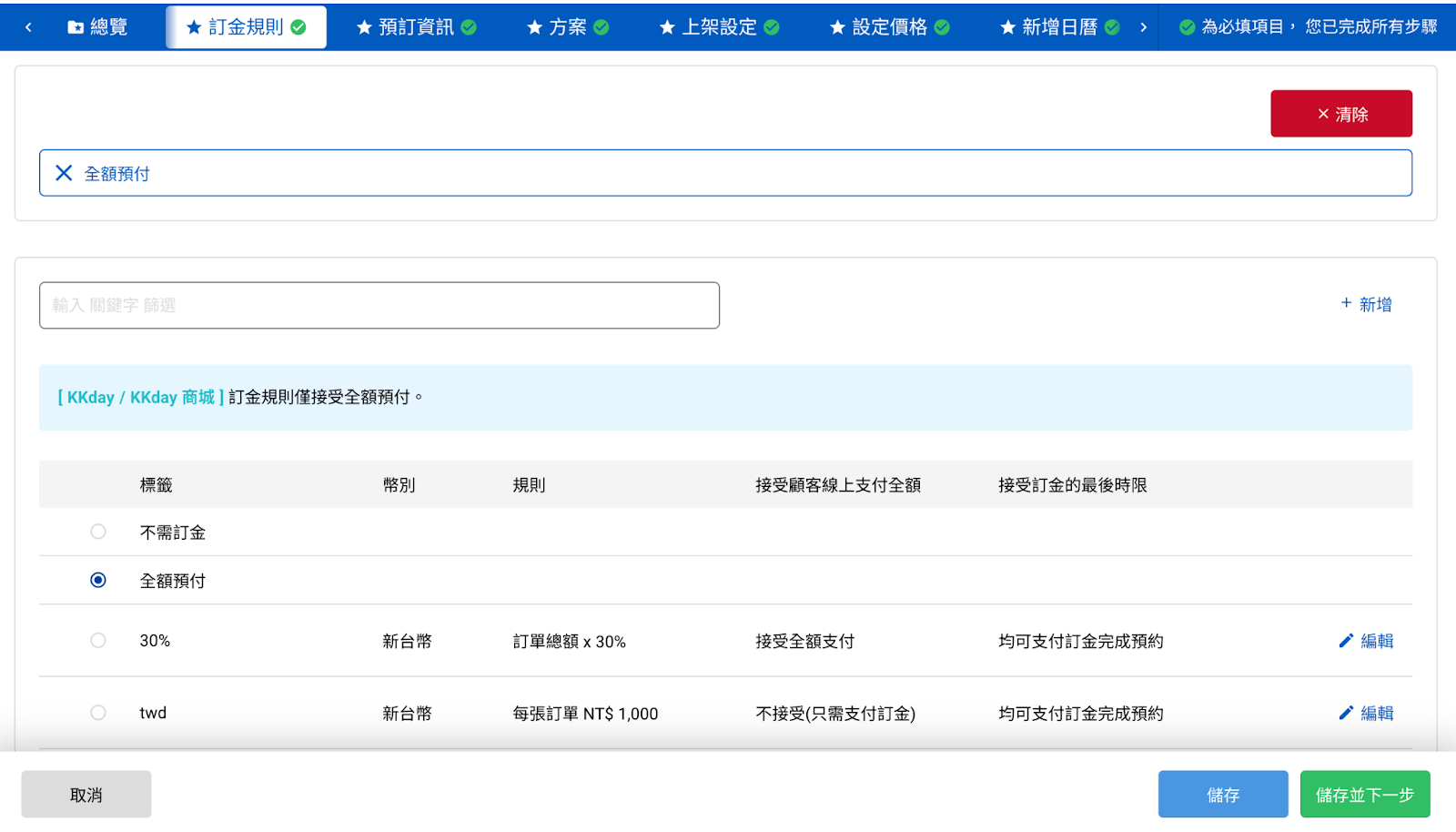This screenshot has width=1456, height=832.
Task: Open the 上架設定 tab
Action: point(719,27)
